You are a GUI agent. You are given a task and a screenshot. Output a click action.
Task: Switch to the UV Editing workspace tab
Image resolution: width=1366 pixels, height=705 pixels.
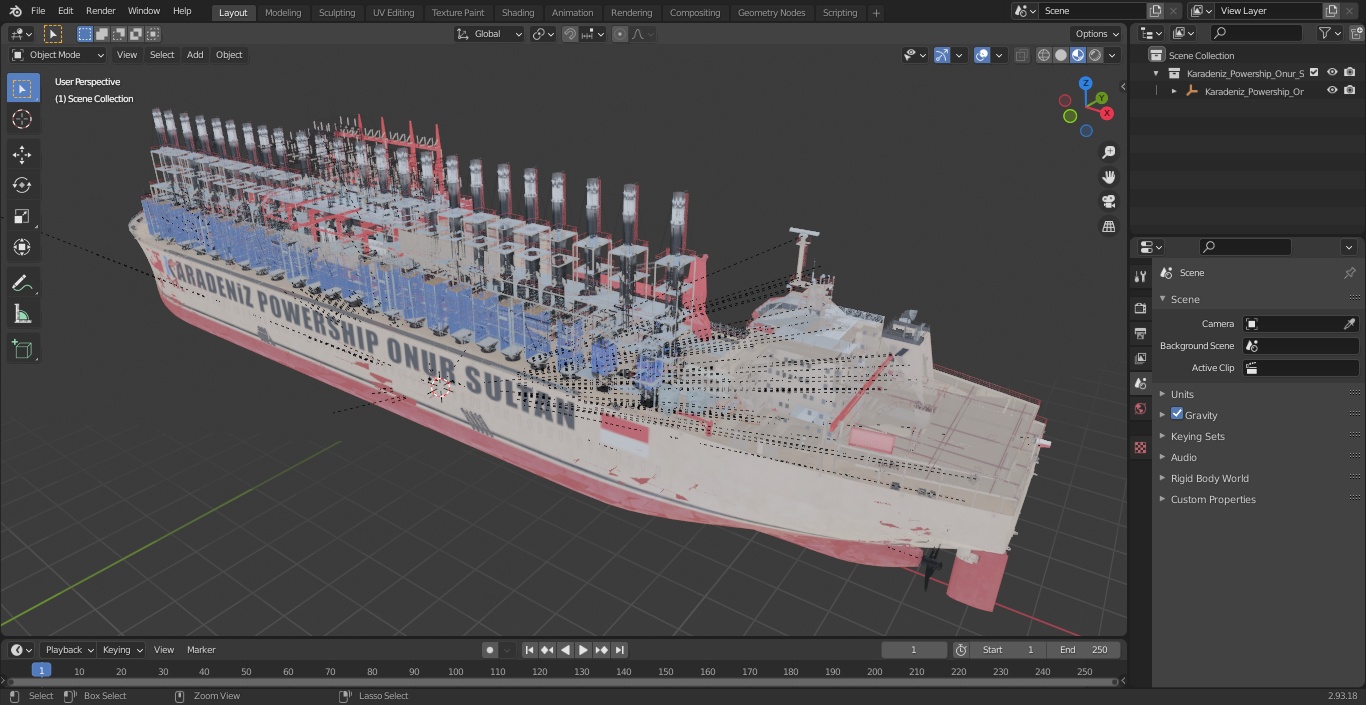[x=393, y=12]
